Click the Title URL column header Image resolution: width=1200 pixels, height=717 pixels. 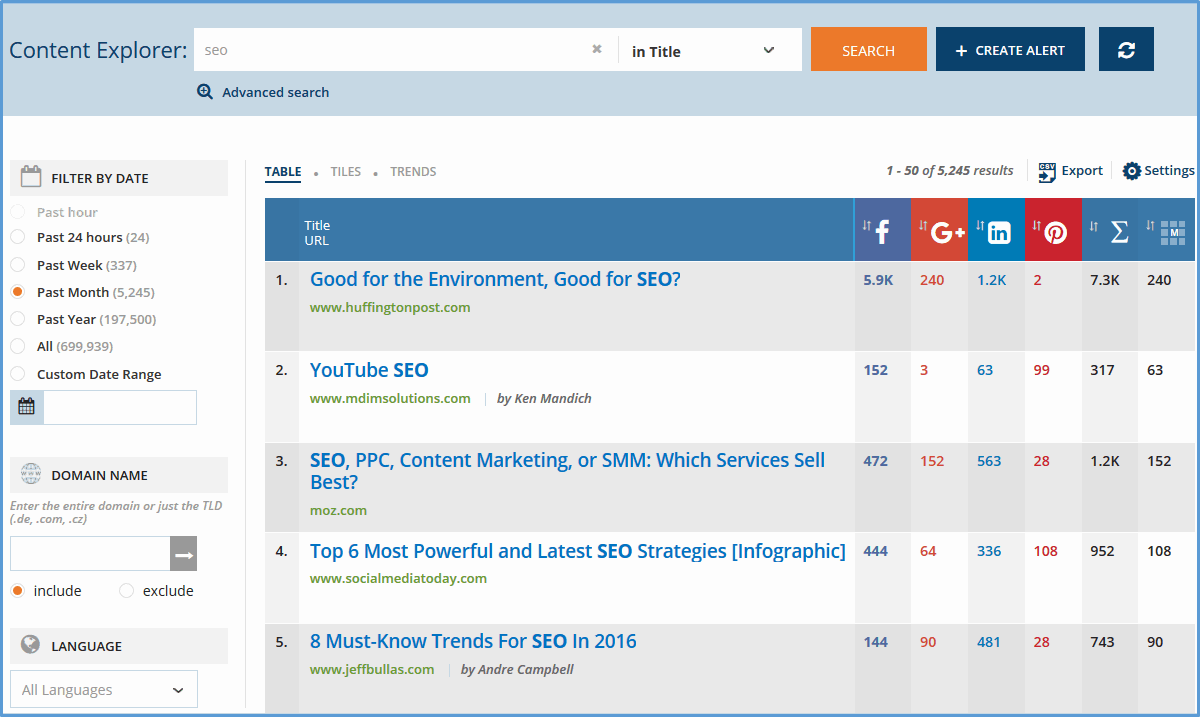(317, 232)
